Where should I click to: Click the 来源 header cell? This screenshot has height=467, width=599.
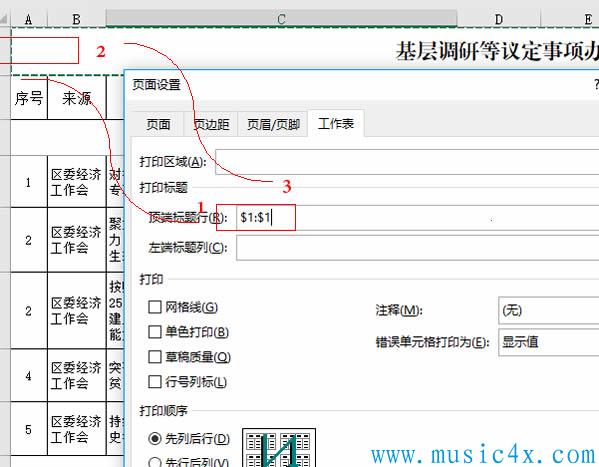pos(76,98)
